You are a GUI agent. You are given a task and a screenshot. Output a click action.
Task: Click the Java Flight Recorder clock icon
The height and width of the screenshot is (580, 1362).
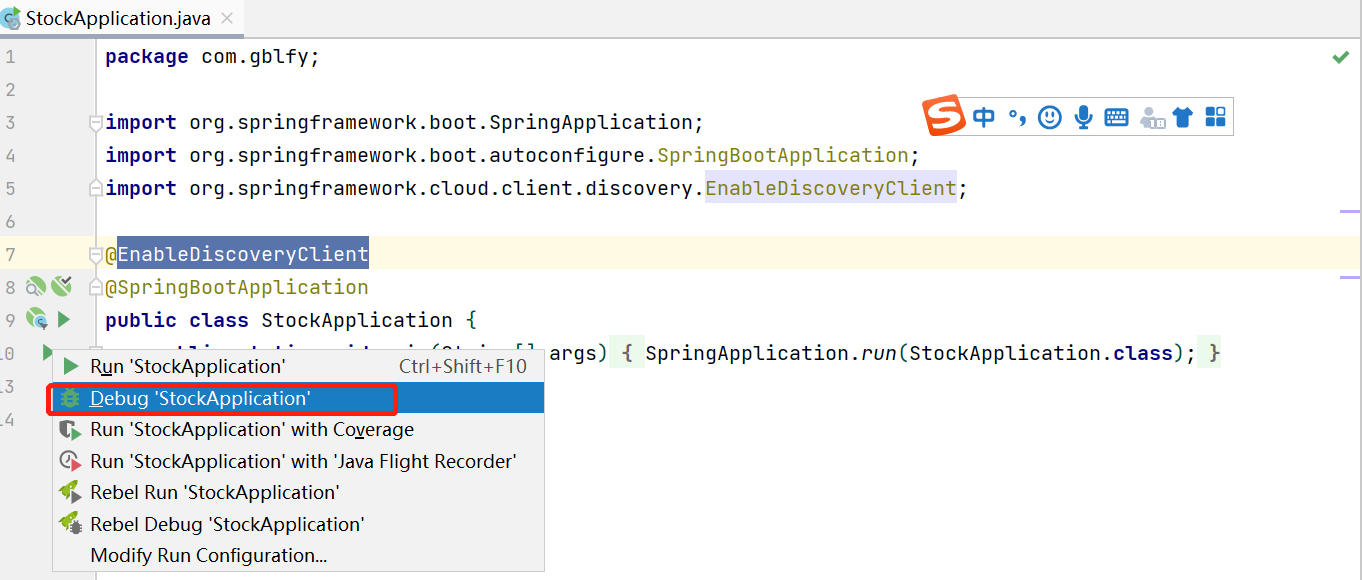pos(70,461)
